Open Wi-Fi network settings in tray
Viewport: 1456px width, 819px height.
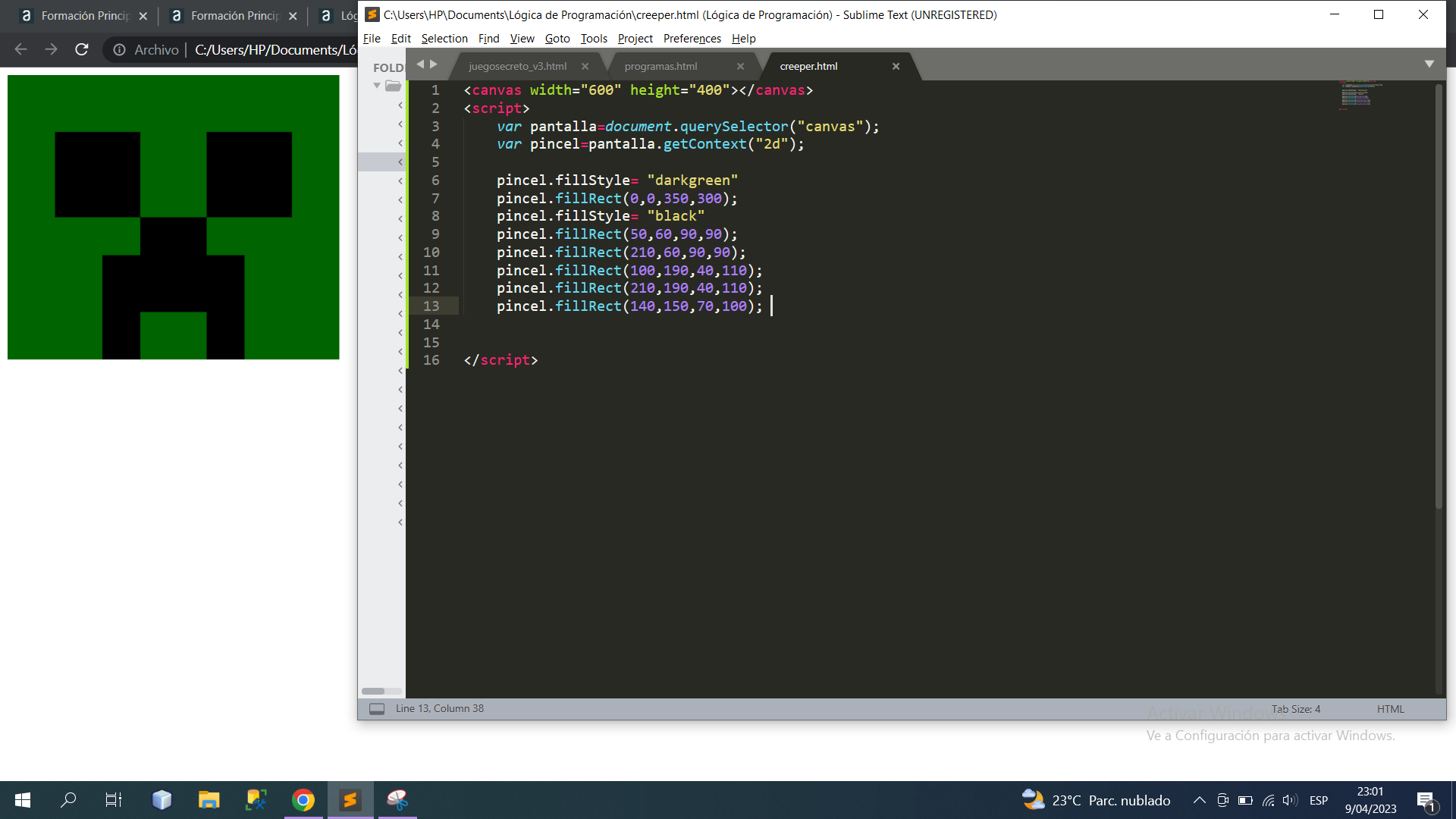(1268, 800)
